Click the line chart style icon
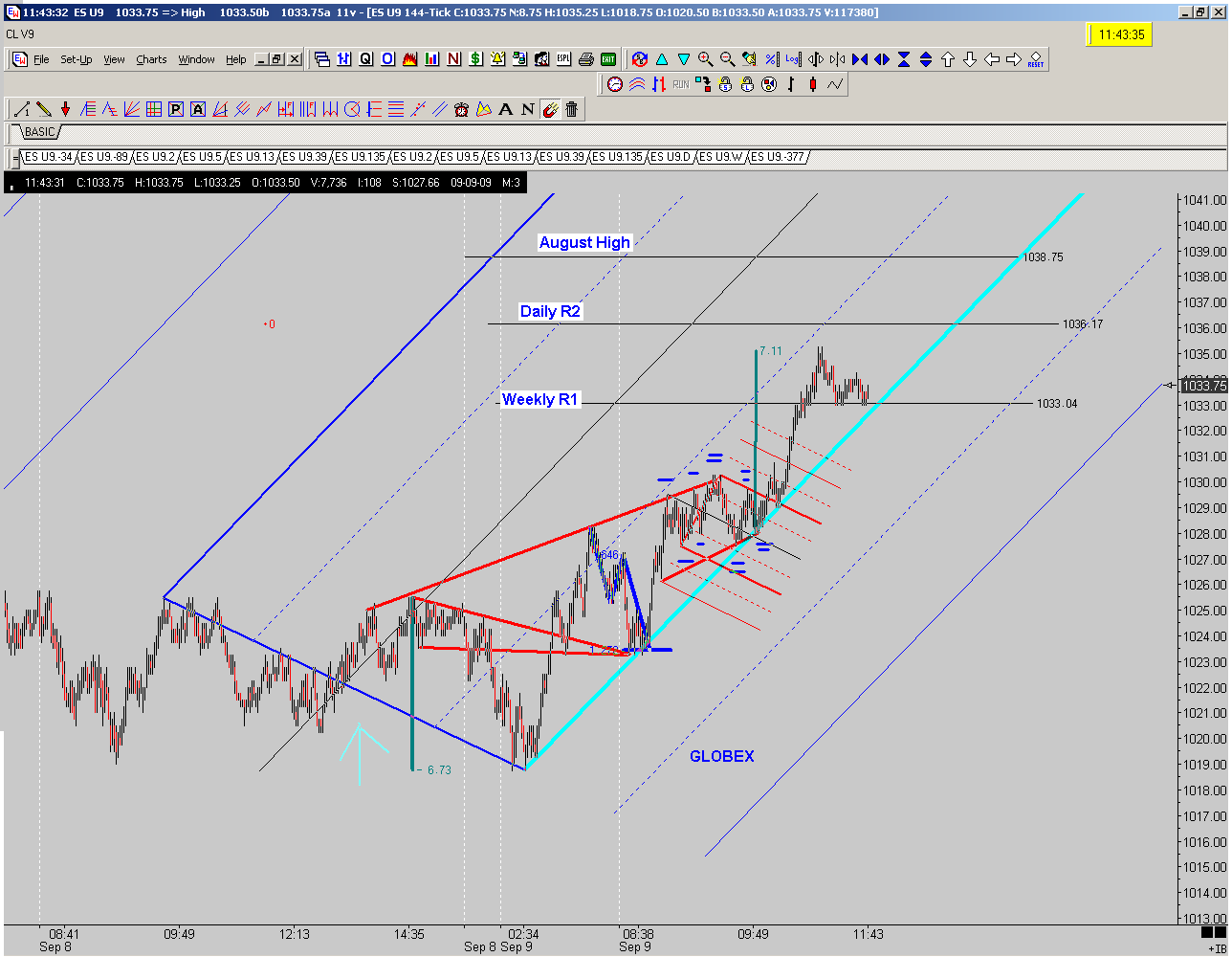Viewport: 1232px width, 957px height. [835, 84]
